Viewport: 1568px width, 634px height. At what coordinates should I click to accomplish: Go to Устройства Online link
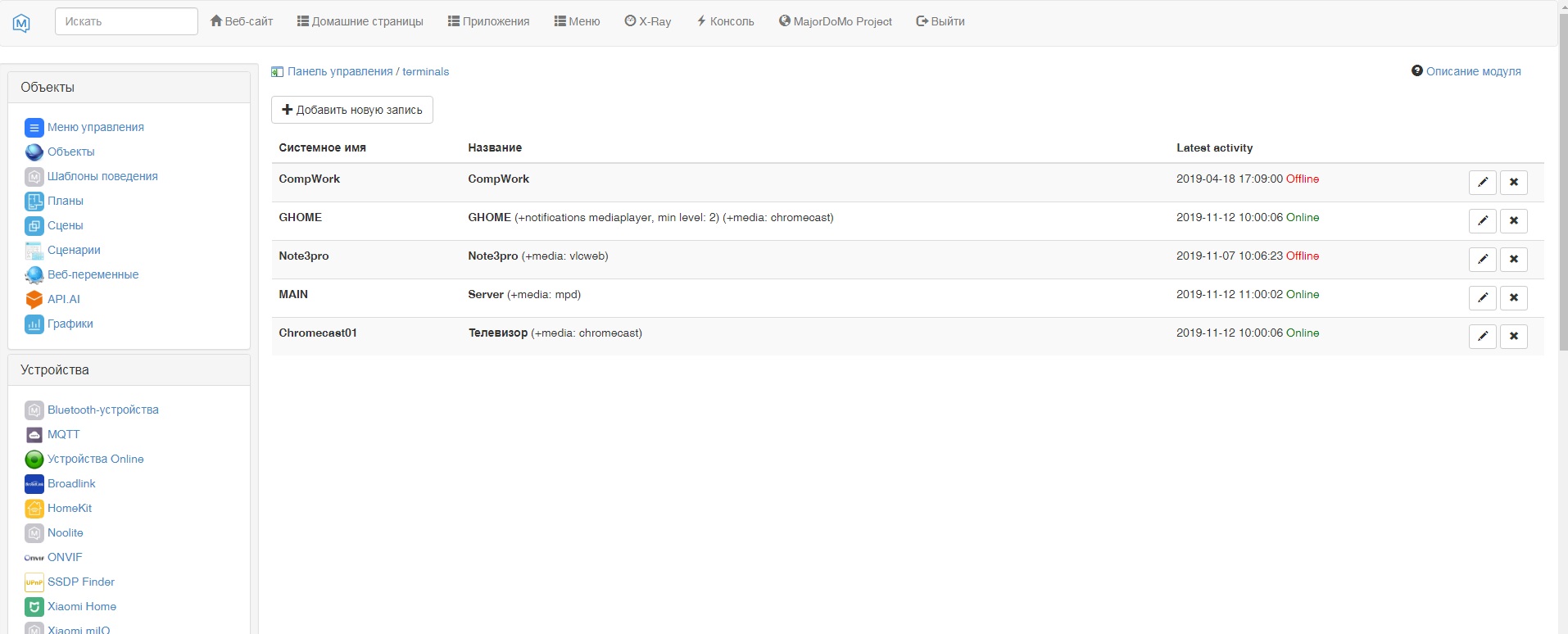[x=96, y=459]
